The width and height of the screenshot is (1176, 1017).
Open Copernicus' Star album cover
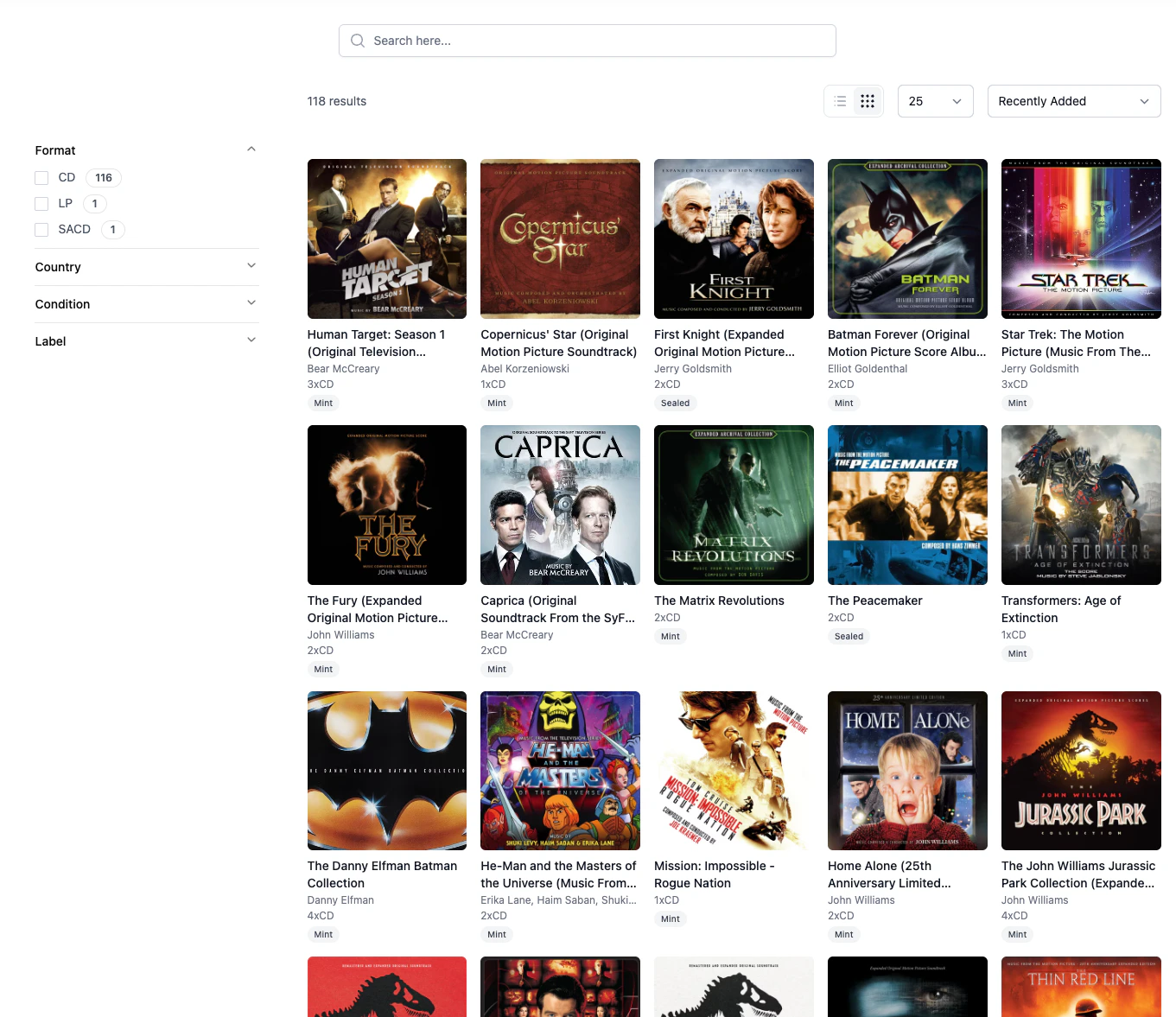560,238
